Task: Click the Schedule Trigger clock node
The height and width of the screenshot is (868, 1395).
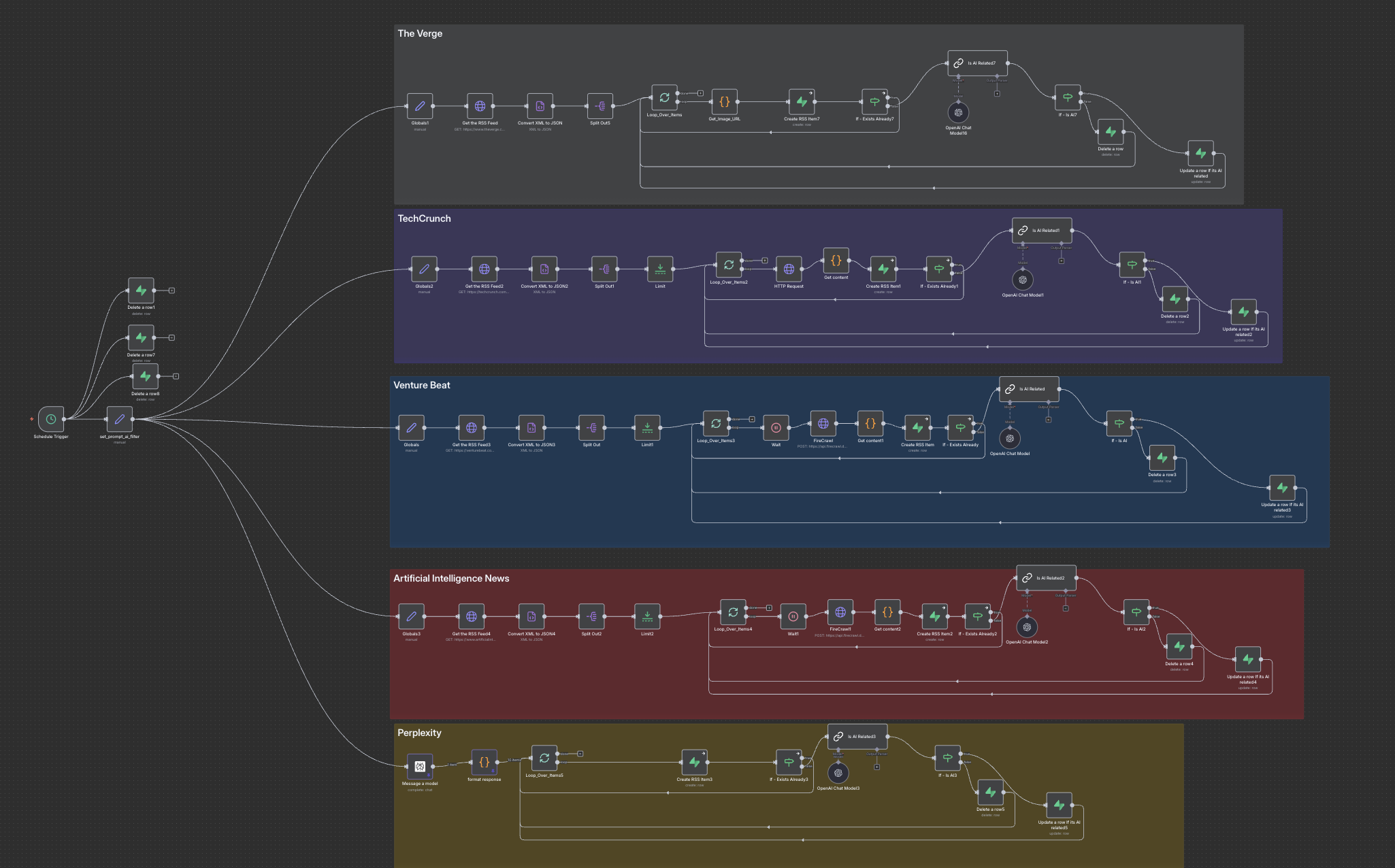Action: click(51, 419)
